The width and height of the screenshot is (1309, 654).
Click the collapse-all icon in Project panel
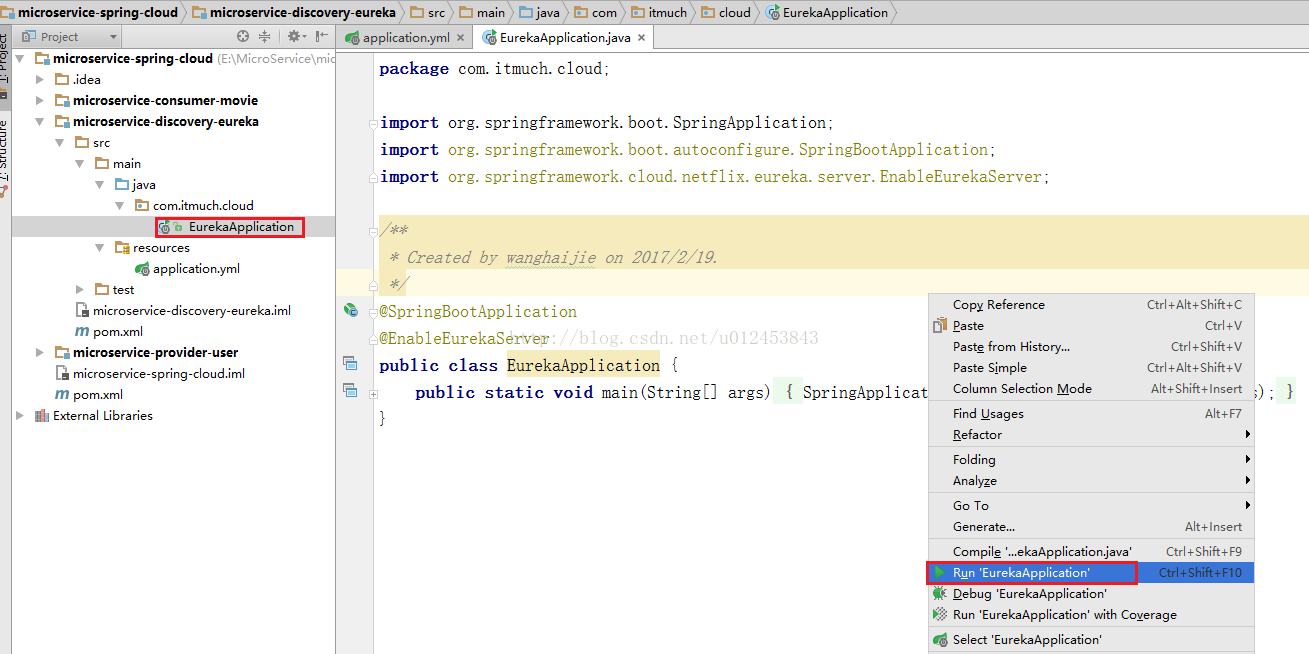point(264,37)
